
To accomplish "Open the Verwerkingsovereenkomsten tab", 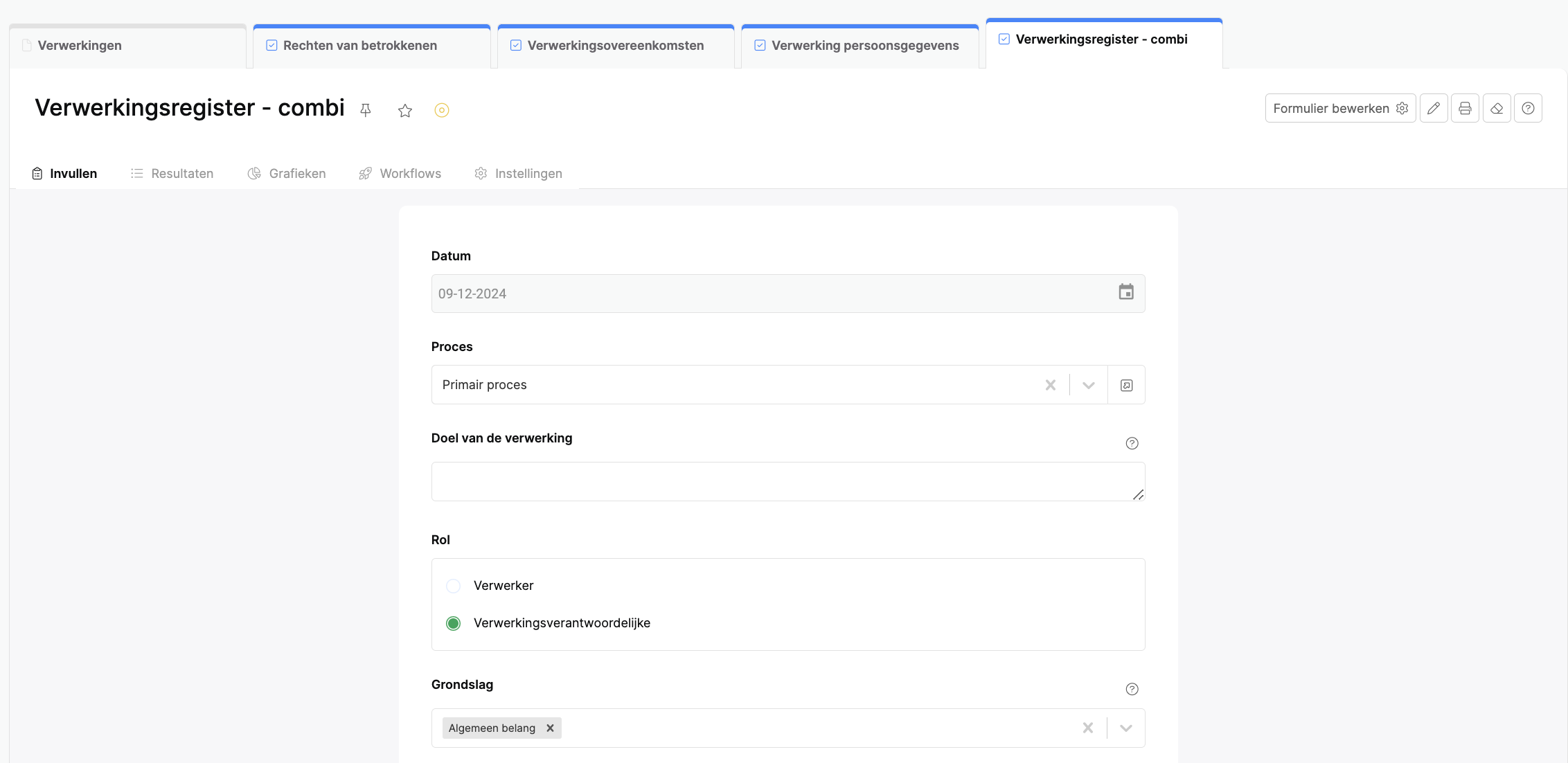I will coord(615,46).
